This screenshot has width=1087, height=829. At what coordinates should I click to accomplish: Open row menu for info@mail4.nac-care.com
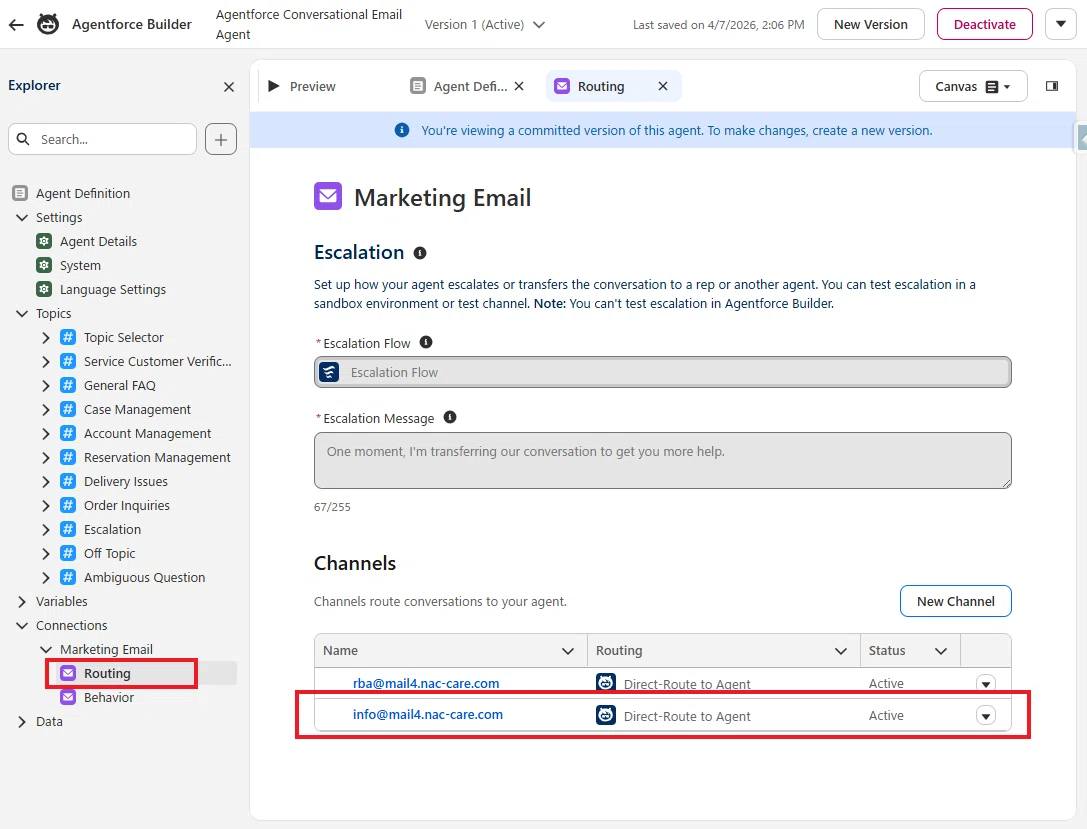pyautogui.click(x=986, y=715)
